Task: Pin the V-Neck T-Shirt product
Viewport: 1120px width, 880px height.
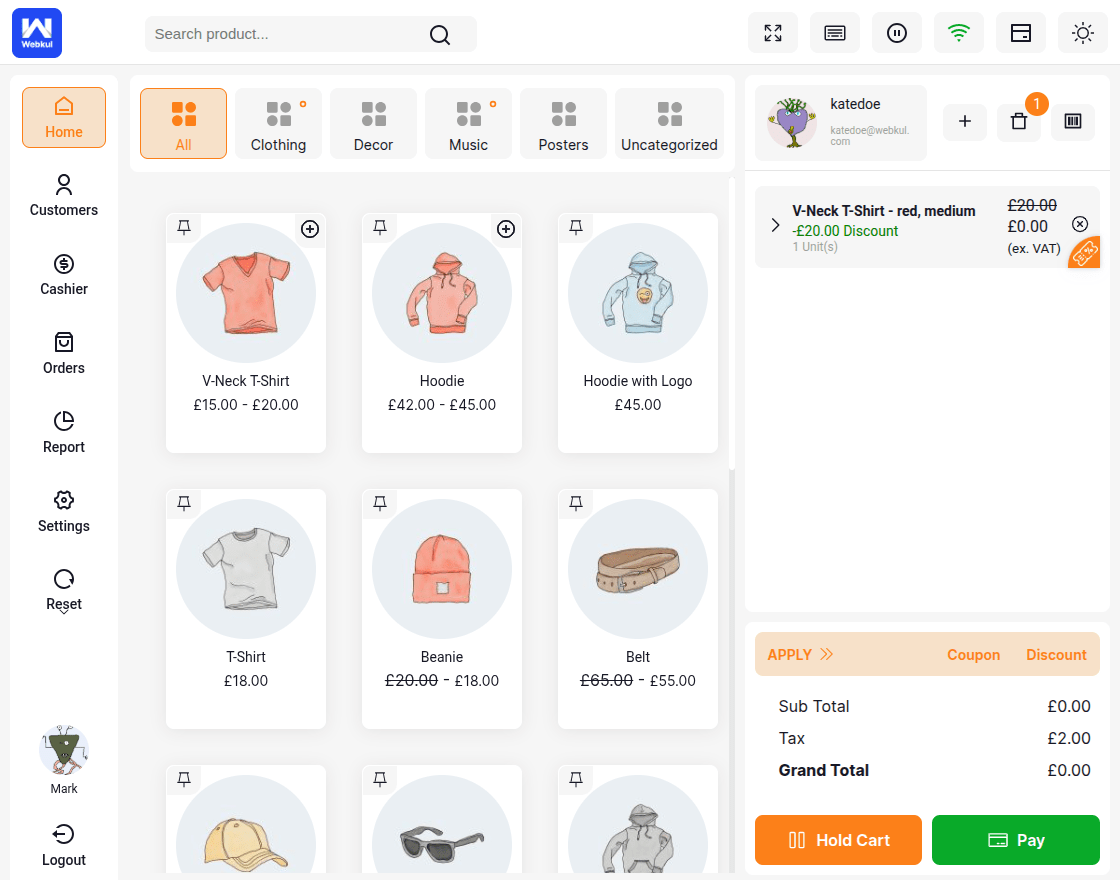Action: tap(184, 227)
